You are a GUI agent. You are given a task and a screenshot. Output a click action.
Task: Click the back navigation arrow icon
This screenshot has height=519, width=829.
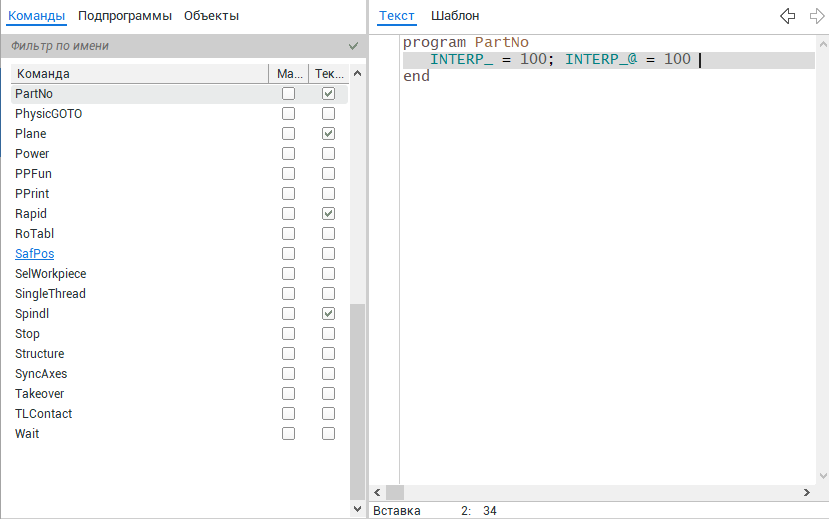[787, 16]
